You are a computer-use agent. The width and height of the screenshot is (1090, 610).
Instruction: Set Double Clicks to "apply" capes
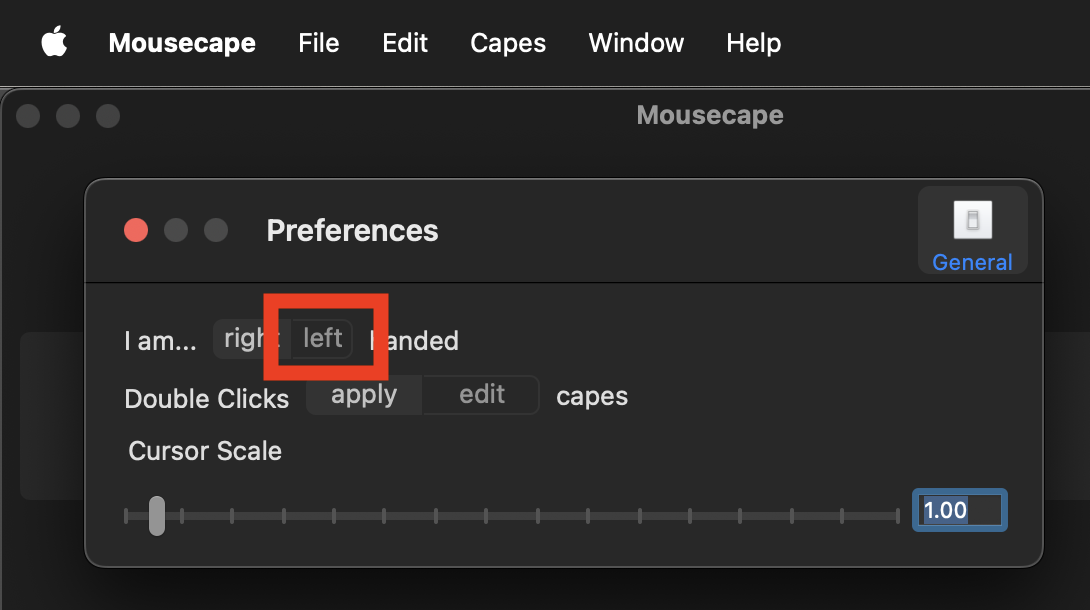click(364, 395)
